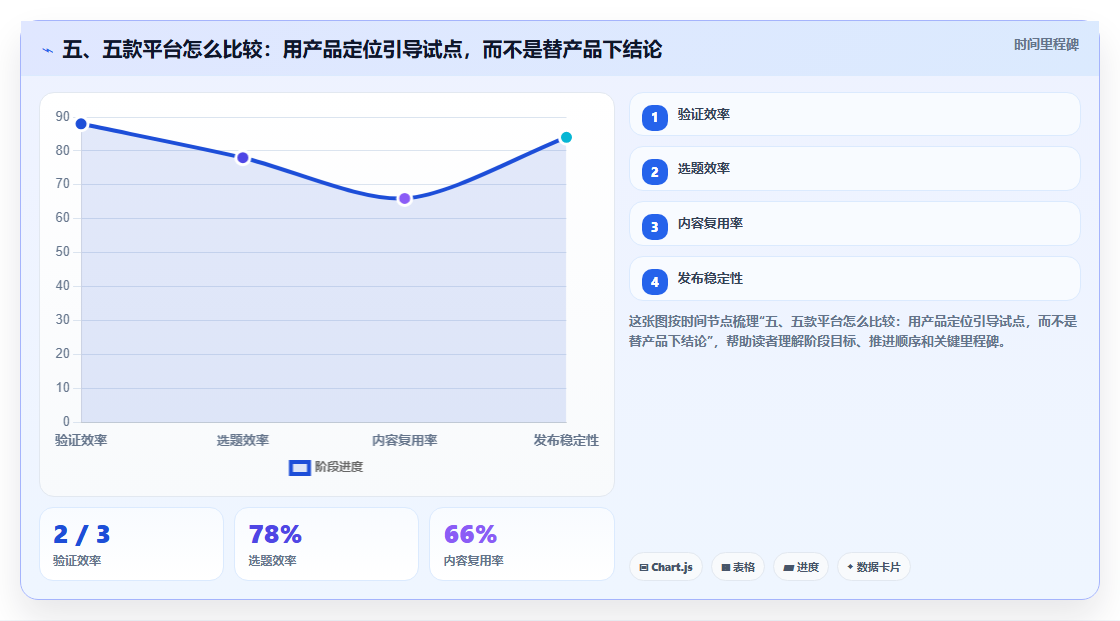Click the Chart.js tag chip
Image resolution: width=1120 pixels, height=621 pixels.
[x=666, y=567]
